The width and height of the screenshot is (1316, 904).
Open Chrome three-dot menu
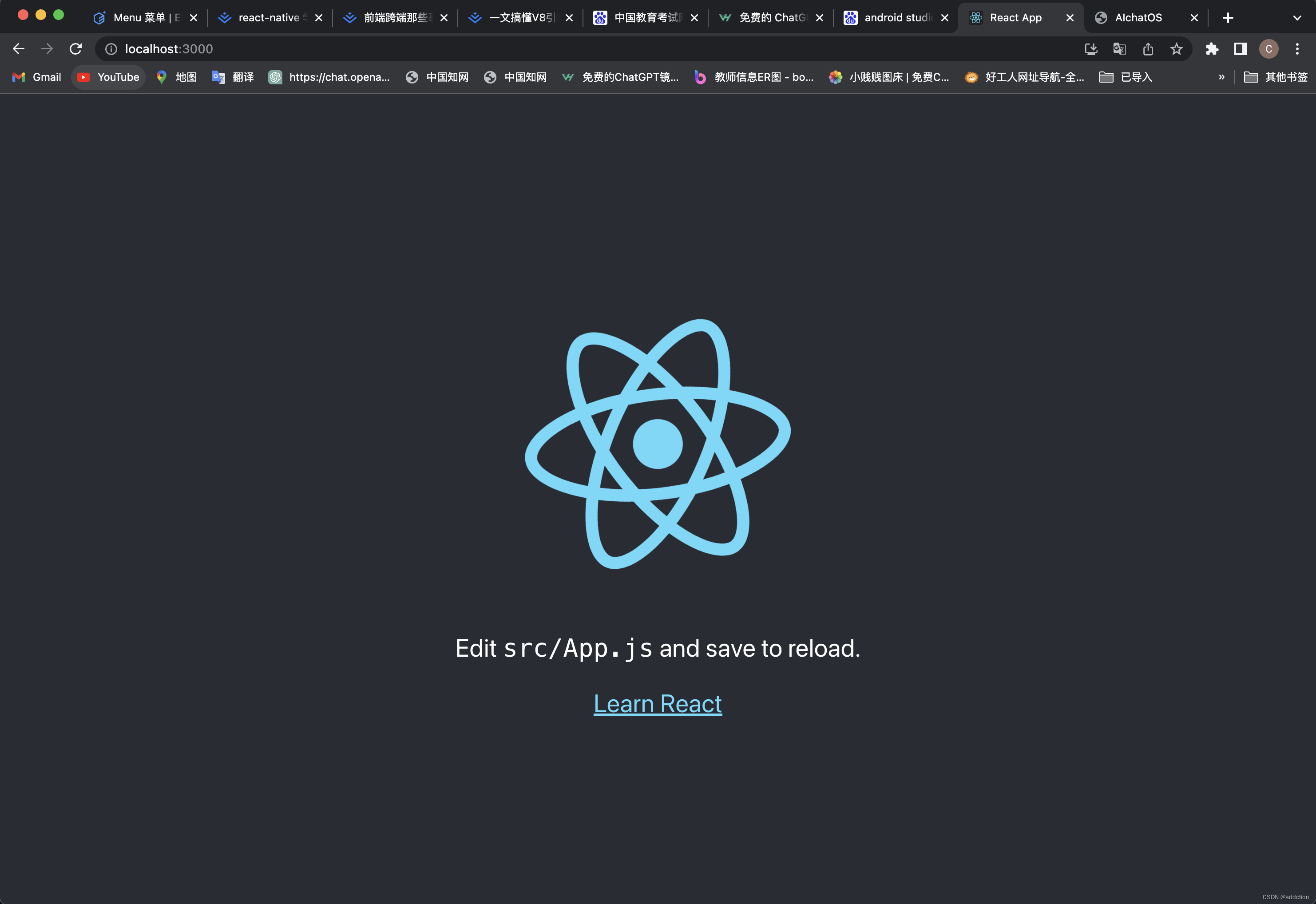[1297, 49]
